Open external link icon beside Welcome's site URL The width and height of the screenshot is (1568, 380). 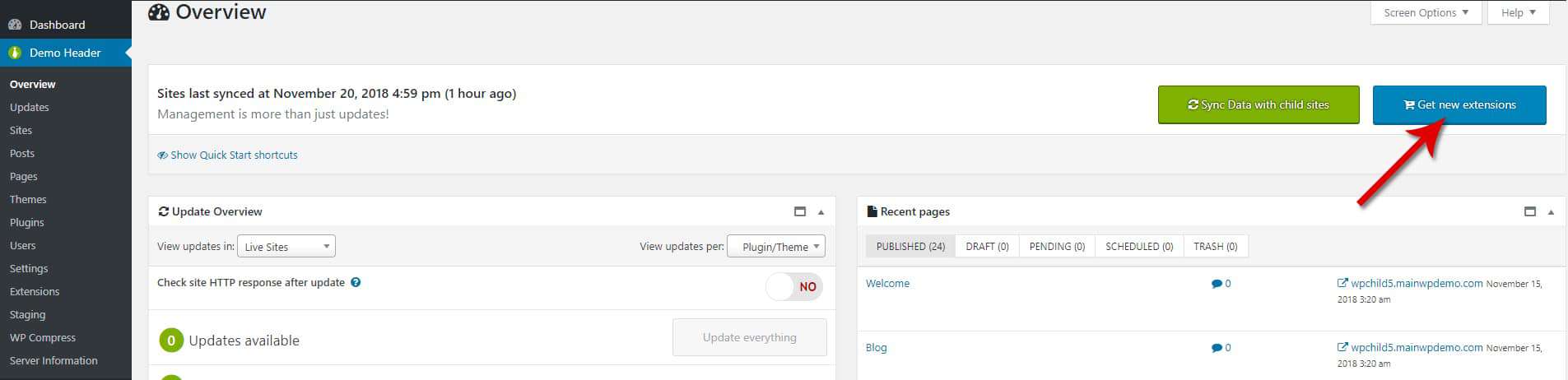(x=1342, y=283)
